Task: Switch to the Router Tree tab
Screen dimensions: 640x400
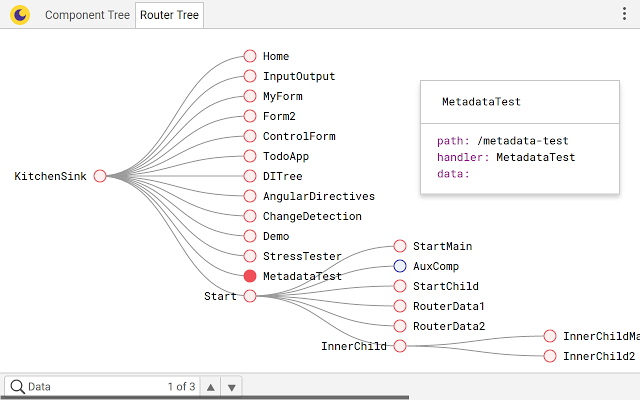Action: 169,15
